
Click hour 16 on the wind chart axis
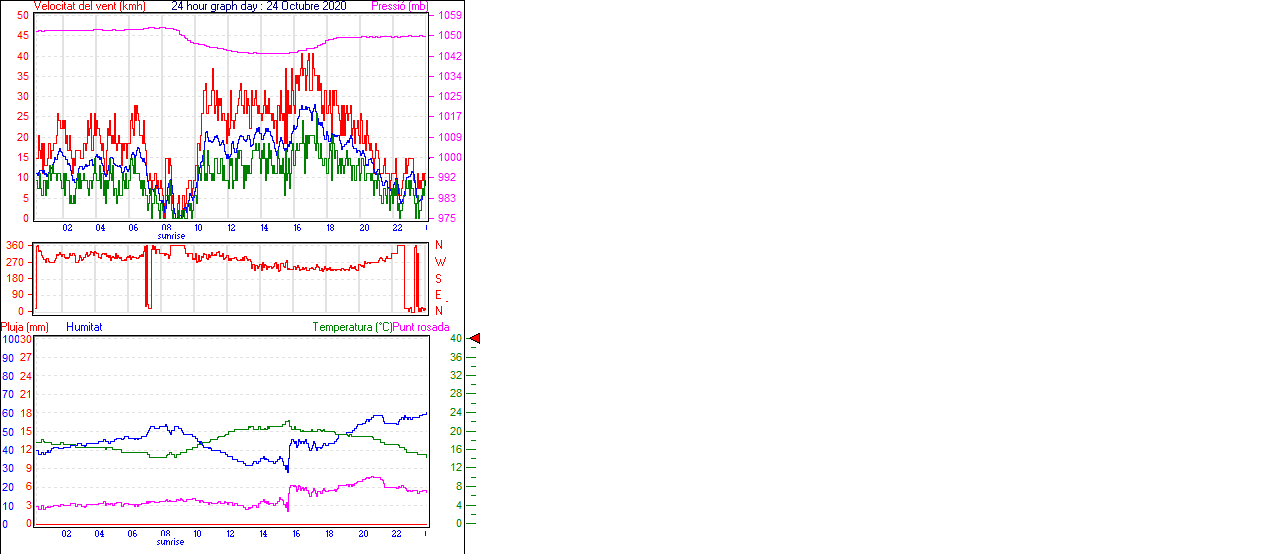click(297, 228)
